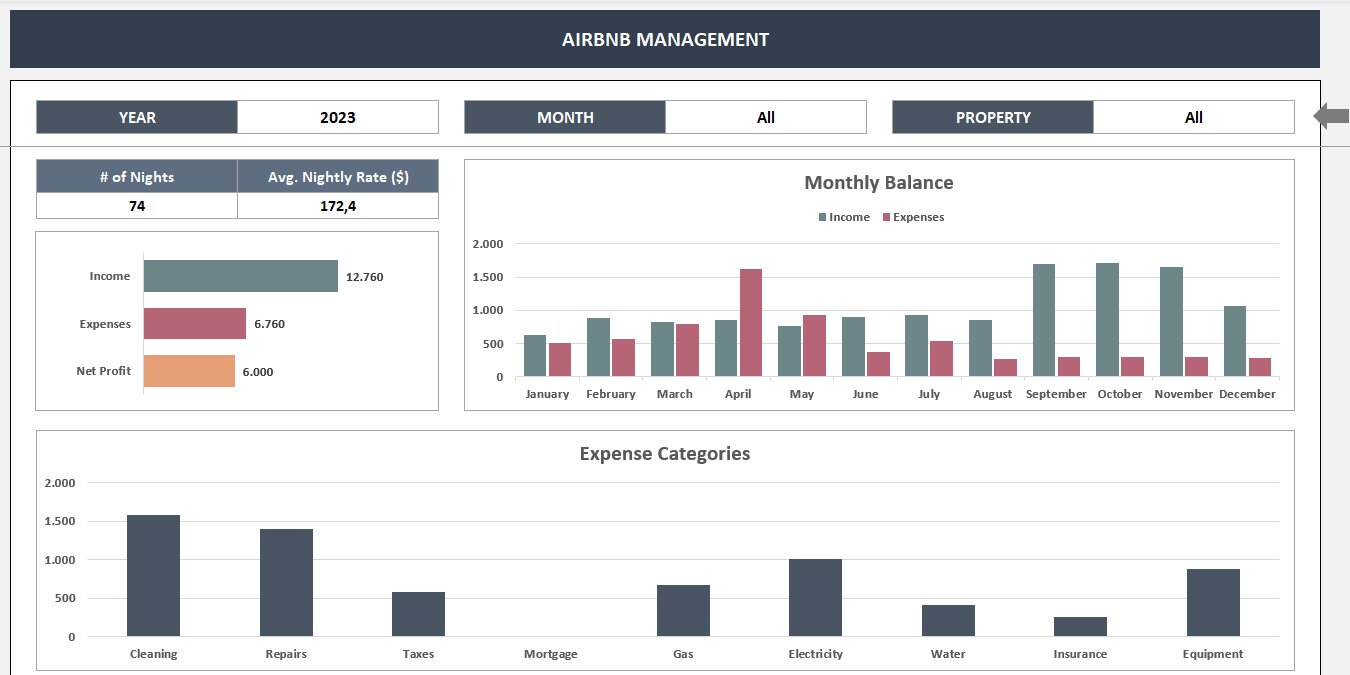Select September's income bar
1350x675 pixels.
click(x=1044, y=320)
